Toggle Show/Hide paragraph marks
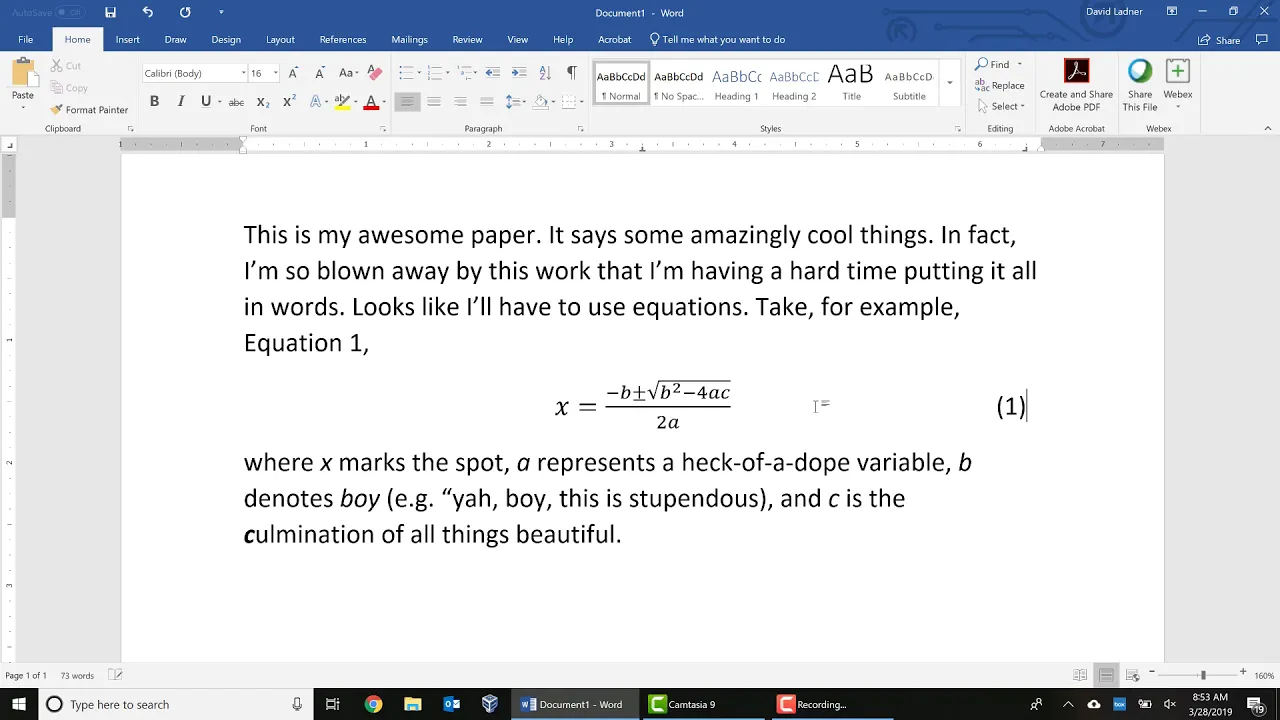Image resolution: width=1280 pixels, height=720 pixels. pyautogui.click(x=572, y=73)
